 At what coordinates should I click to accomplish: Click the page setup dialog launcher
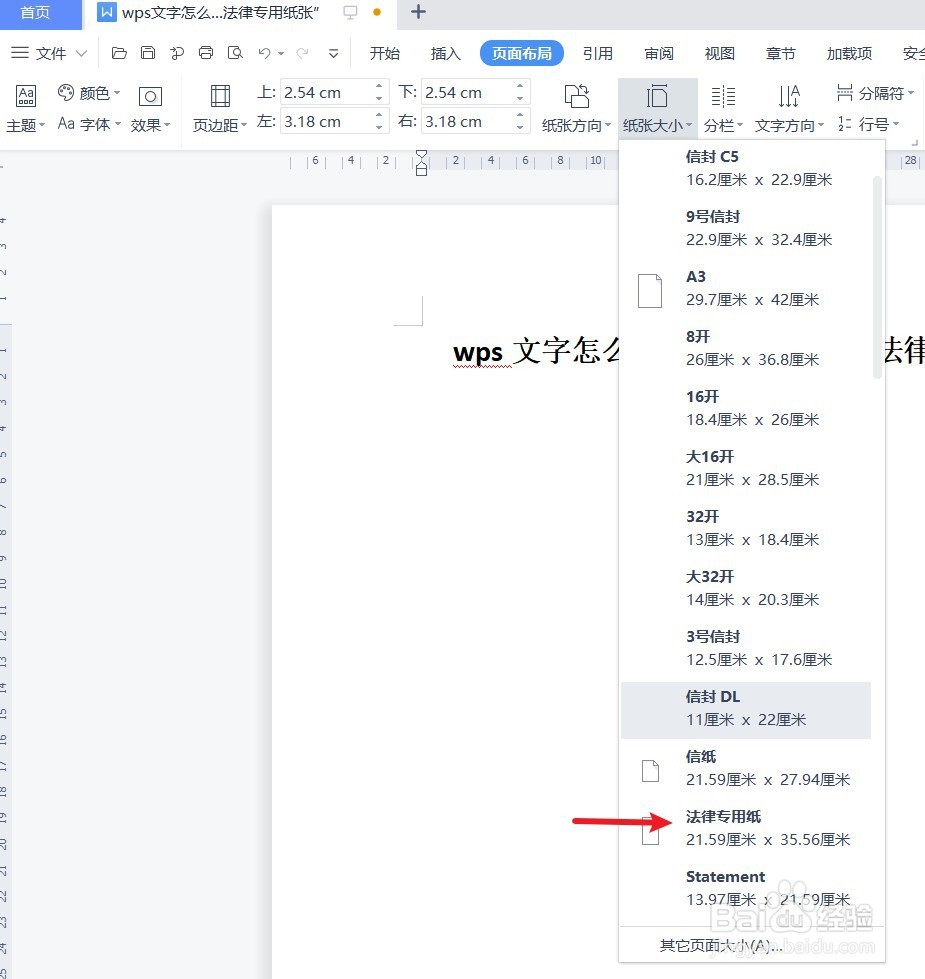(x=914, y=142)
